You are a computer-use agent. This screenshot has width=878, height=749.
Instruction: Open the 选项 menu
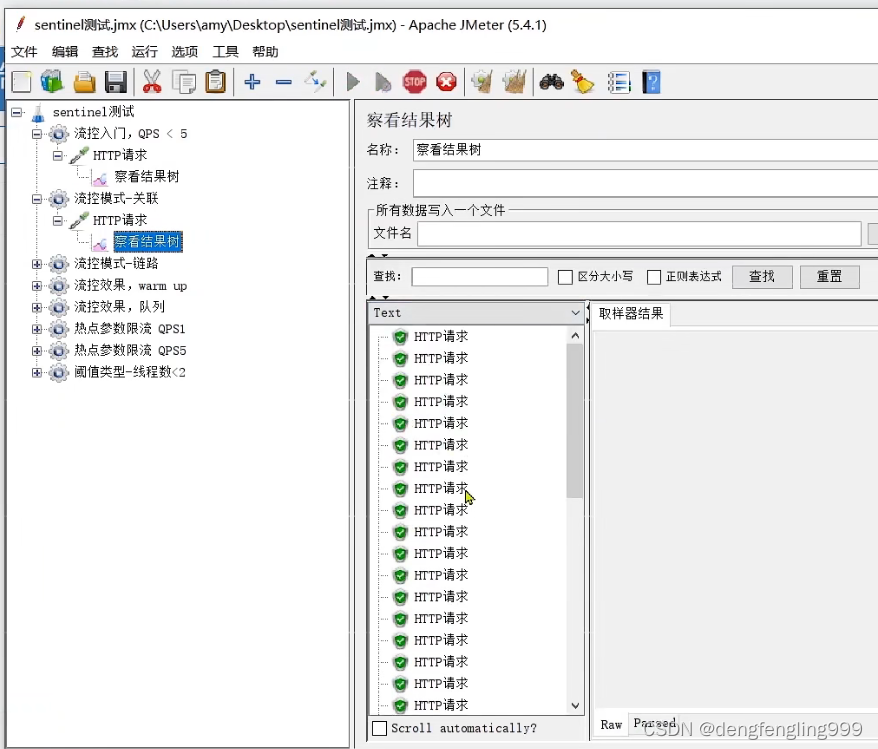point(185,52)
